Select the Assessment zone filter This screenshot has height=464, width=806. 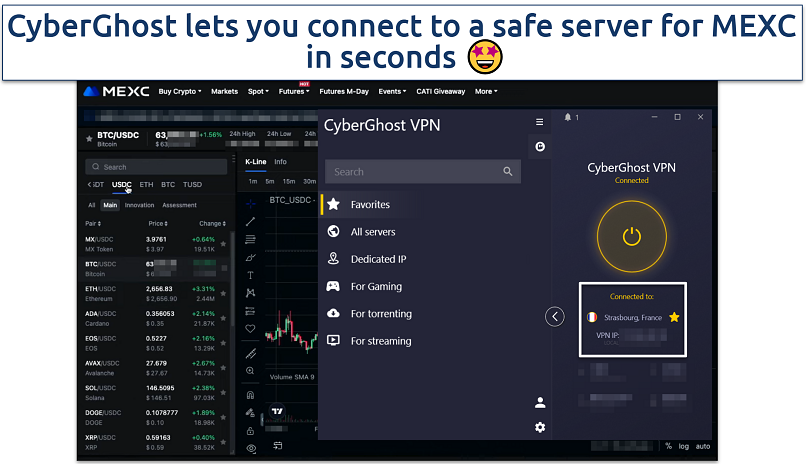(179, 205)
